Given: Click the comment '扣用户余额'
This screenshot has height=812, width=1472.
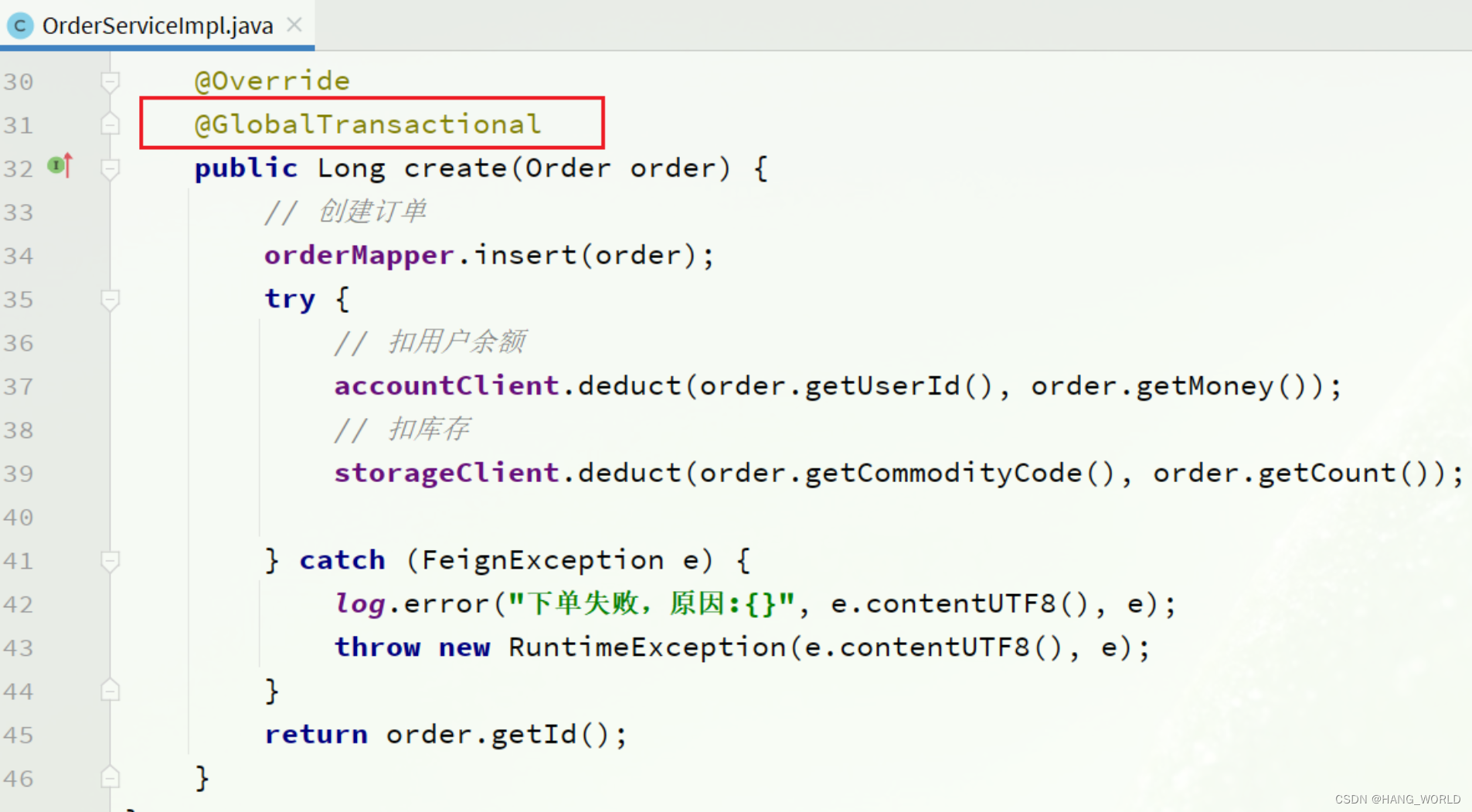Looking at the screenshot, I should click(x=457, y=341).
